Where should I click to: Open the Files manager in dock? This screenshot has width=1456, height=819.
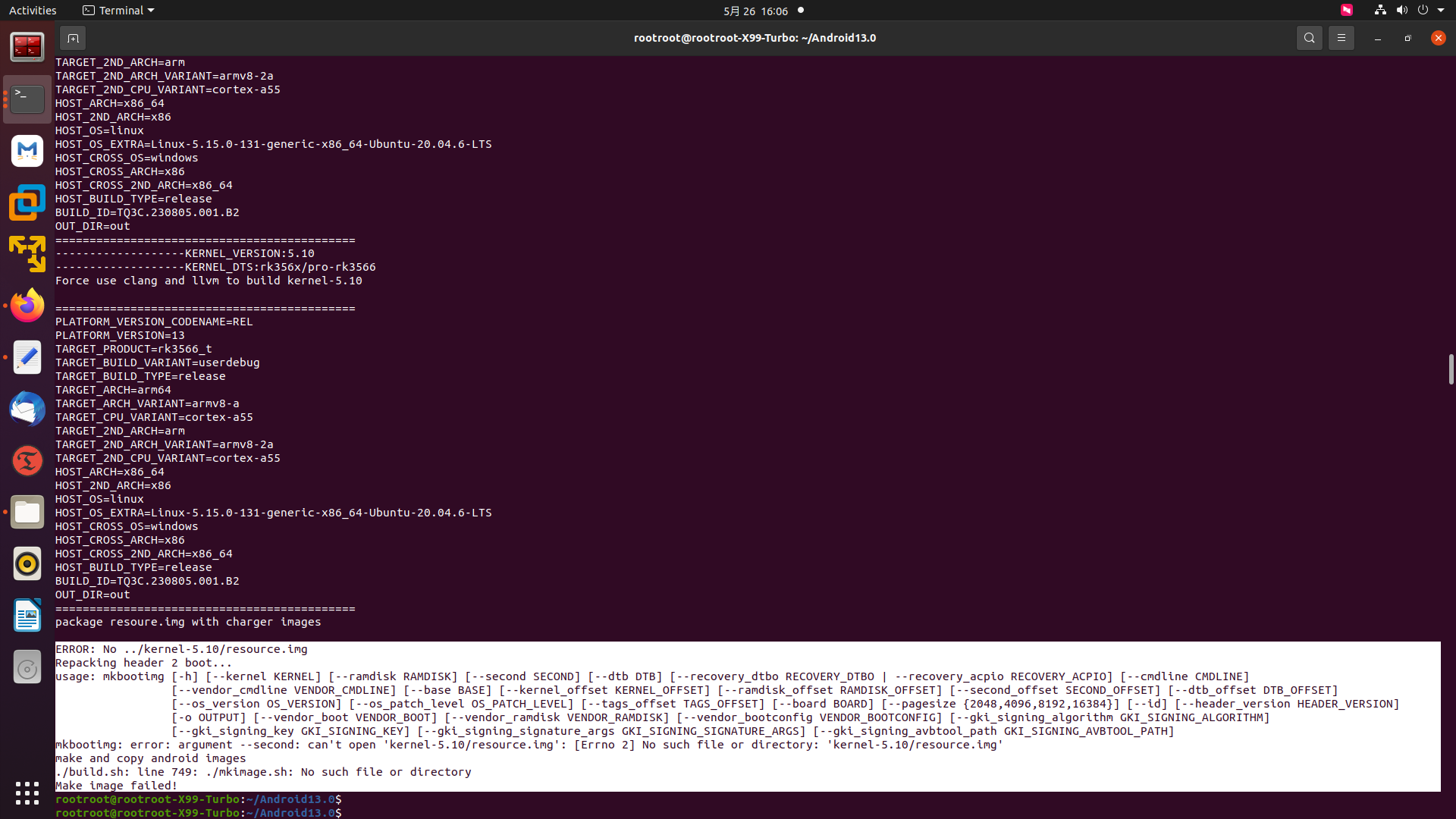(x=27, y=513)
